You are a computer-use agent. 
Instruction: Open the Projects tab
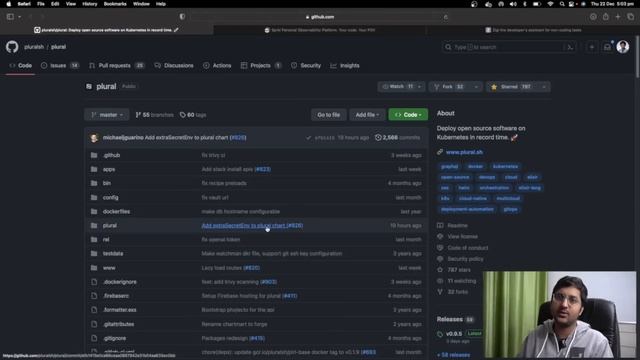[261, 65]
